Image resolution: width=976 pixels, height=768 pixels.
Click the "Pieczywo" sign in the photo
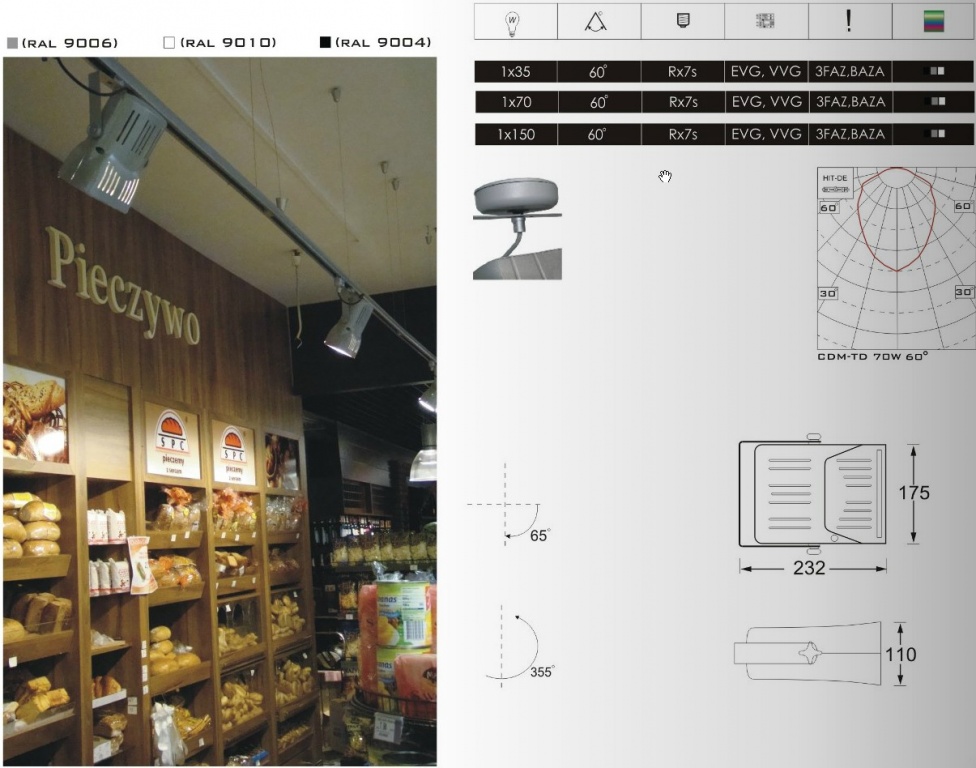click(123, 286)
